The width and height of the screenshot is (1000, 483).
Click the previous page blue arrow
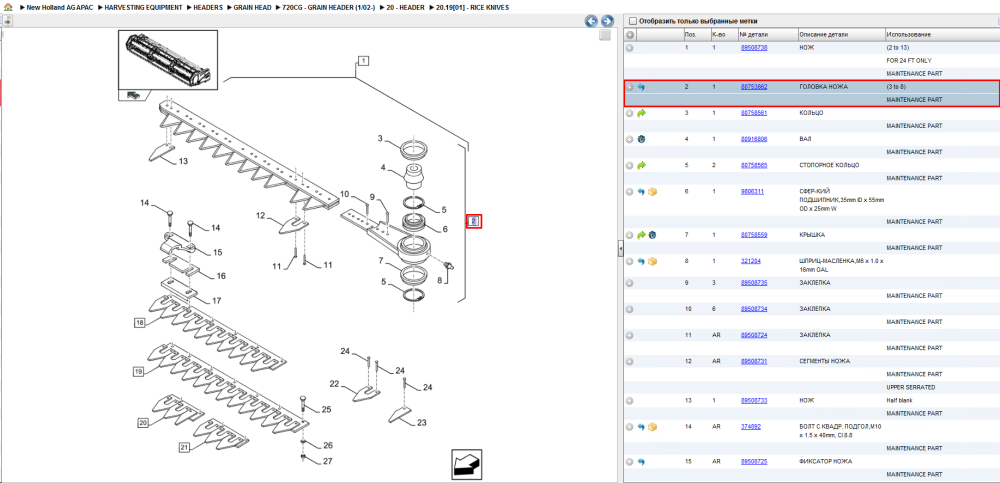(591, 21)
